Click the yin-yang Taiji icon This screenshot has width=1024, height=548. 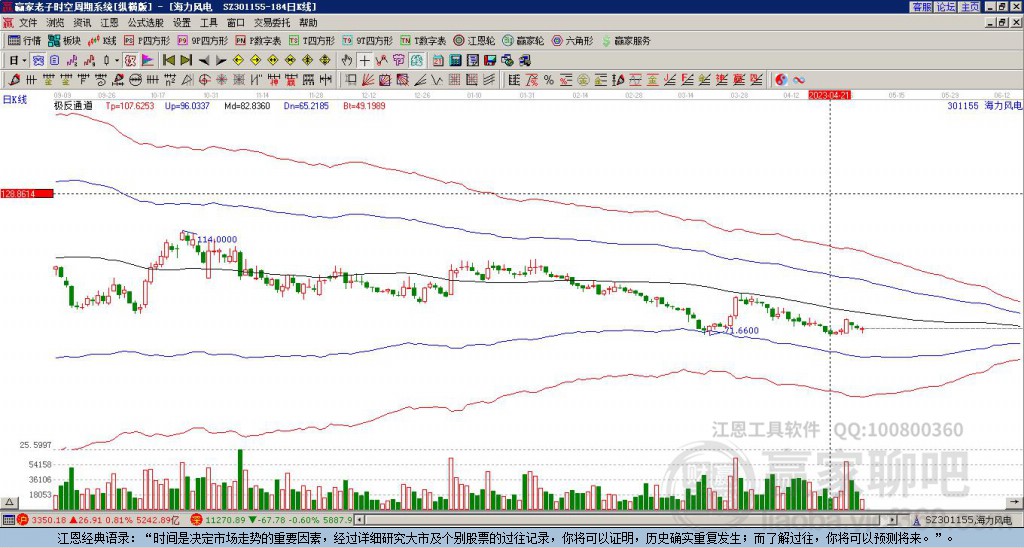click(x=781, y=80)
